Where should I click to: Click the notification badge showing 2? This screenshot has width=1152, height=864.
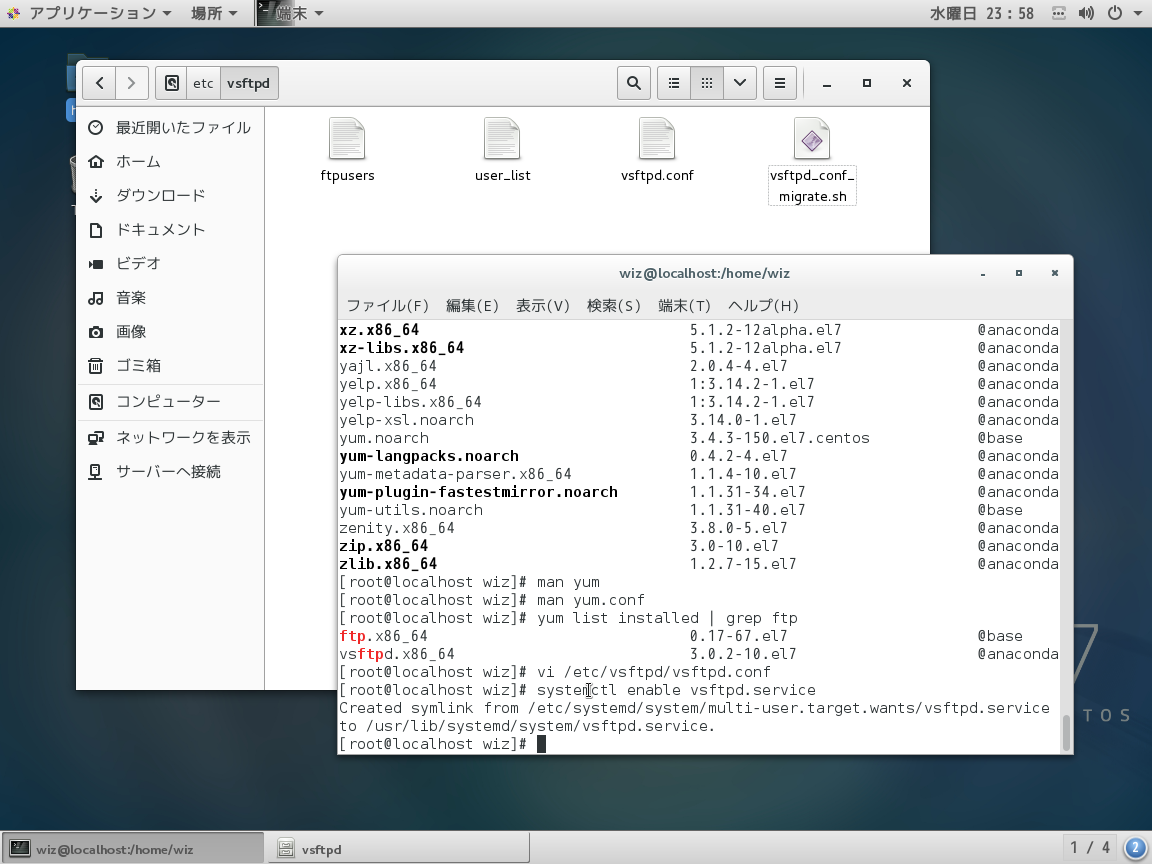point(1135,848)
